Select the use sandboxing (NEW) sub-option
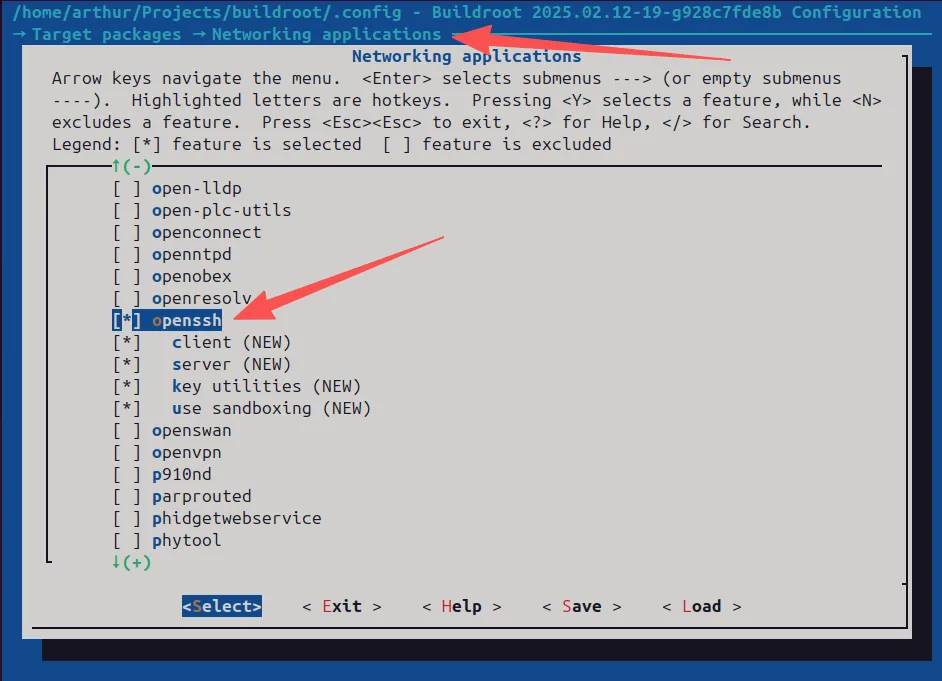 pos(272,408)
